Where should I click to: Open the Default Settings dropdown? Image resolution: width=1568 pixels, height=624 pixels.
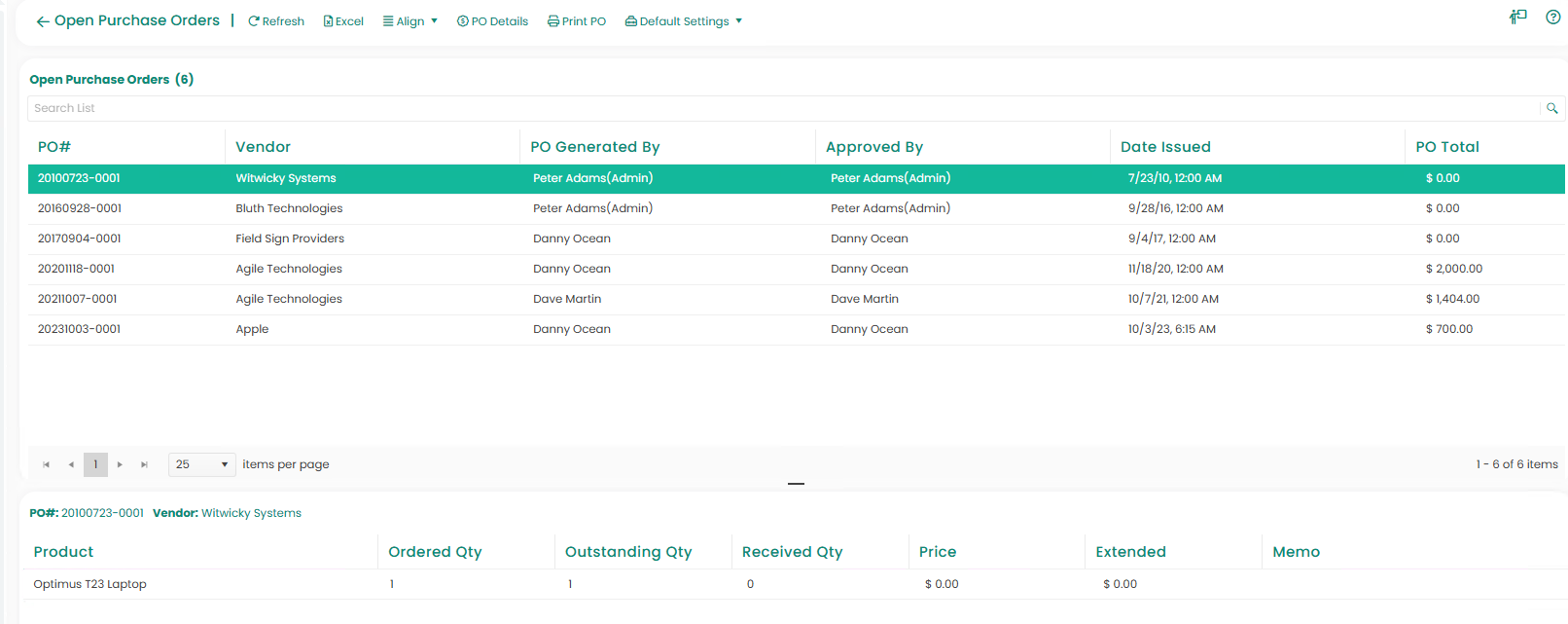pos(684,21)
